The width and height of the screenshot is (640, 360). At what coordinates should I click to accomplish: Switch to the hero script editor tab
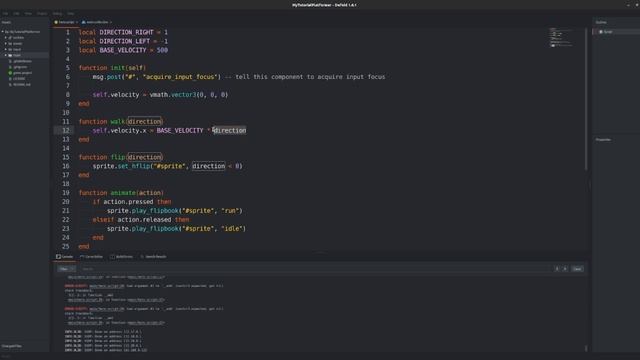point(66,22)
